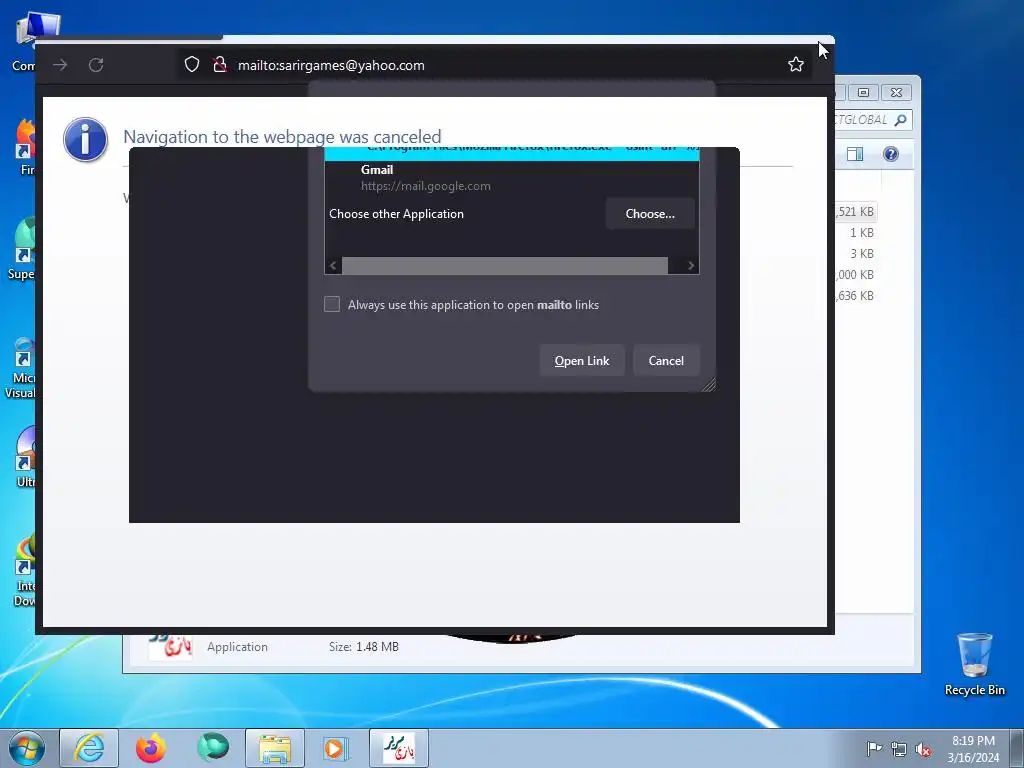Open the File Explorer taskbar icon
1024x768 pixels.
click(x=275, y=748)
